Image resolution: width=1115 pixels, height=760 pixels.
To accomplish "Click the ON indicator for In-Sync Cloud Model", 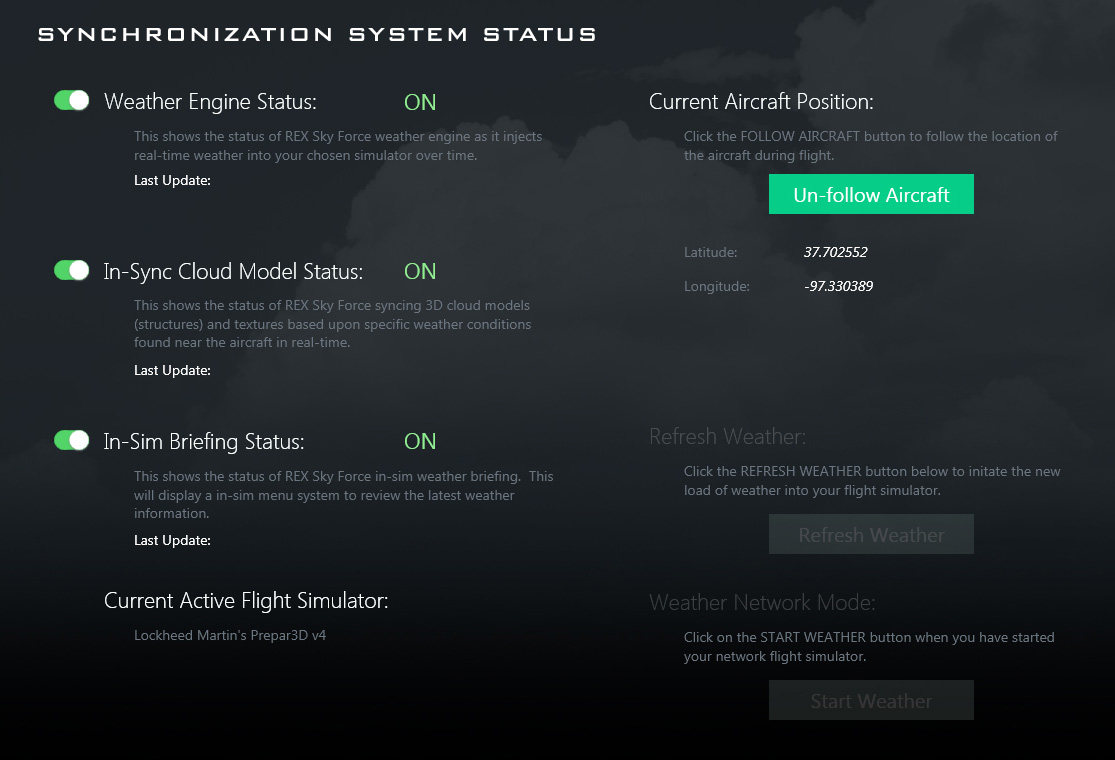I will pos(420,270).
